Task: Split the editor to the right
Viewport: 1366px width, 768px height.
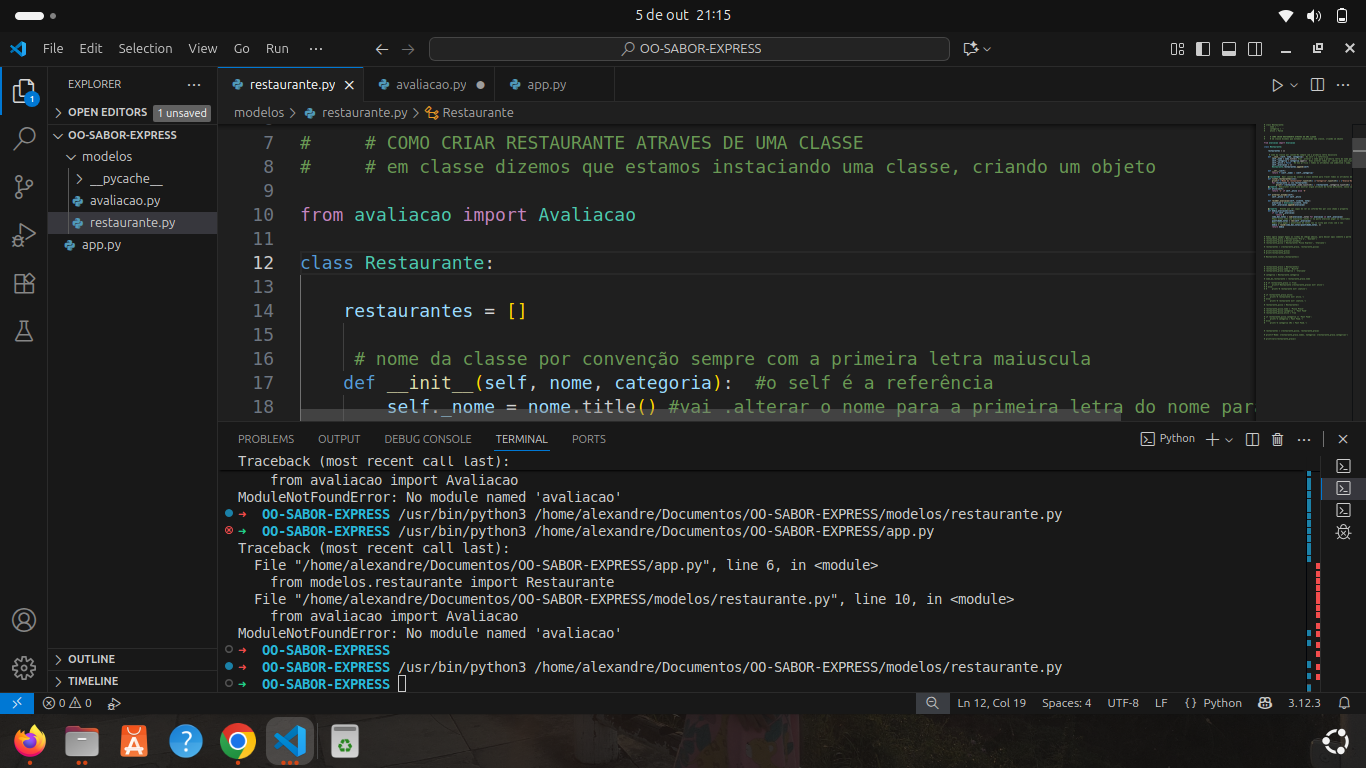Action: tap(1317, 85)
